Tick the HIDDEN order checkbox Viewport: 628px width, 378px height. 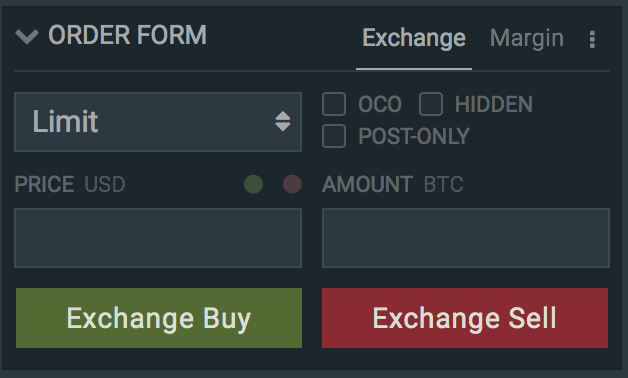(x=431, y=104)
